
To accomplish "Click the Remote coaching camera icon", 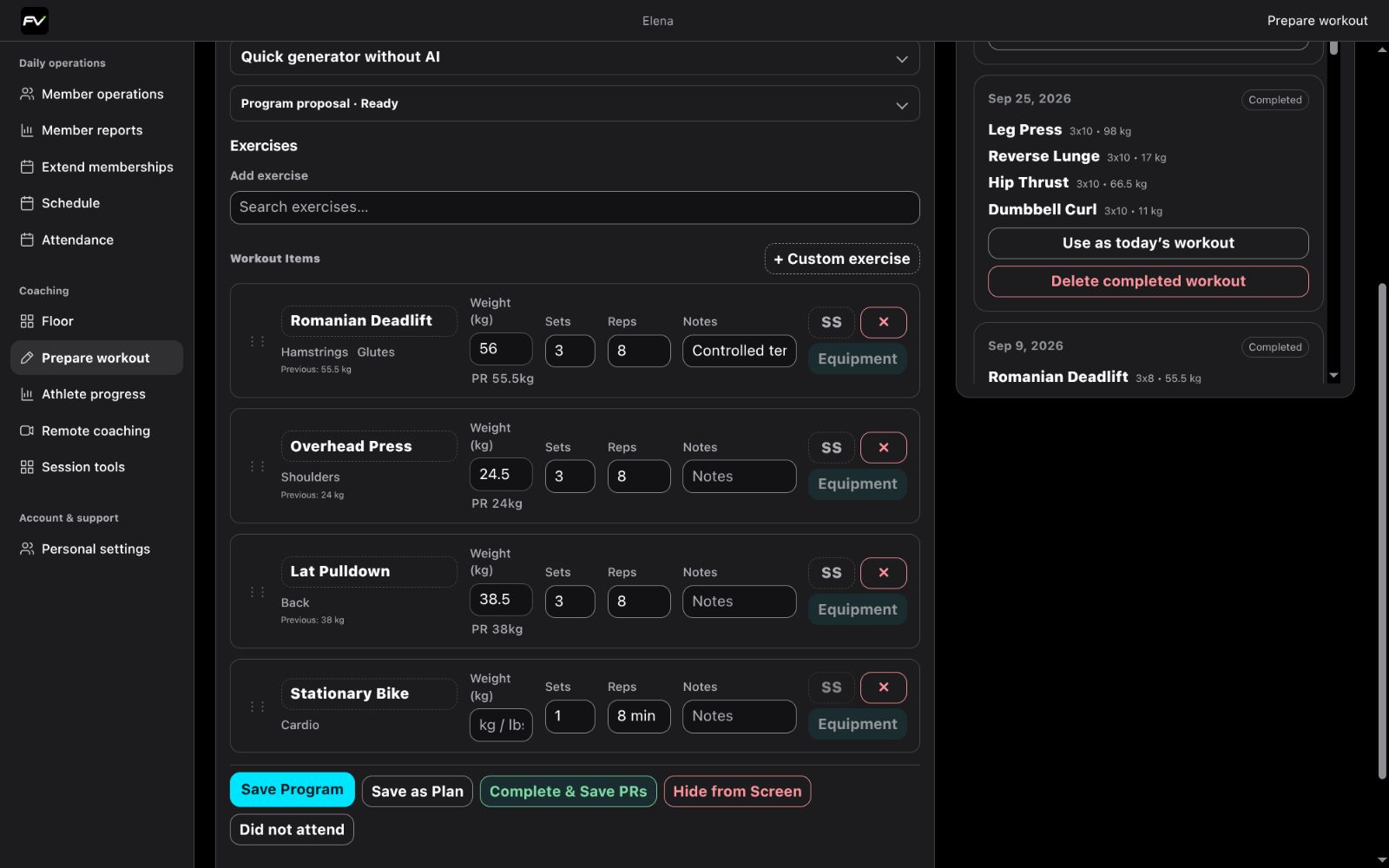I will pyautogui.click(x=27, y=431).
